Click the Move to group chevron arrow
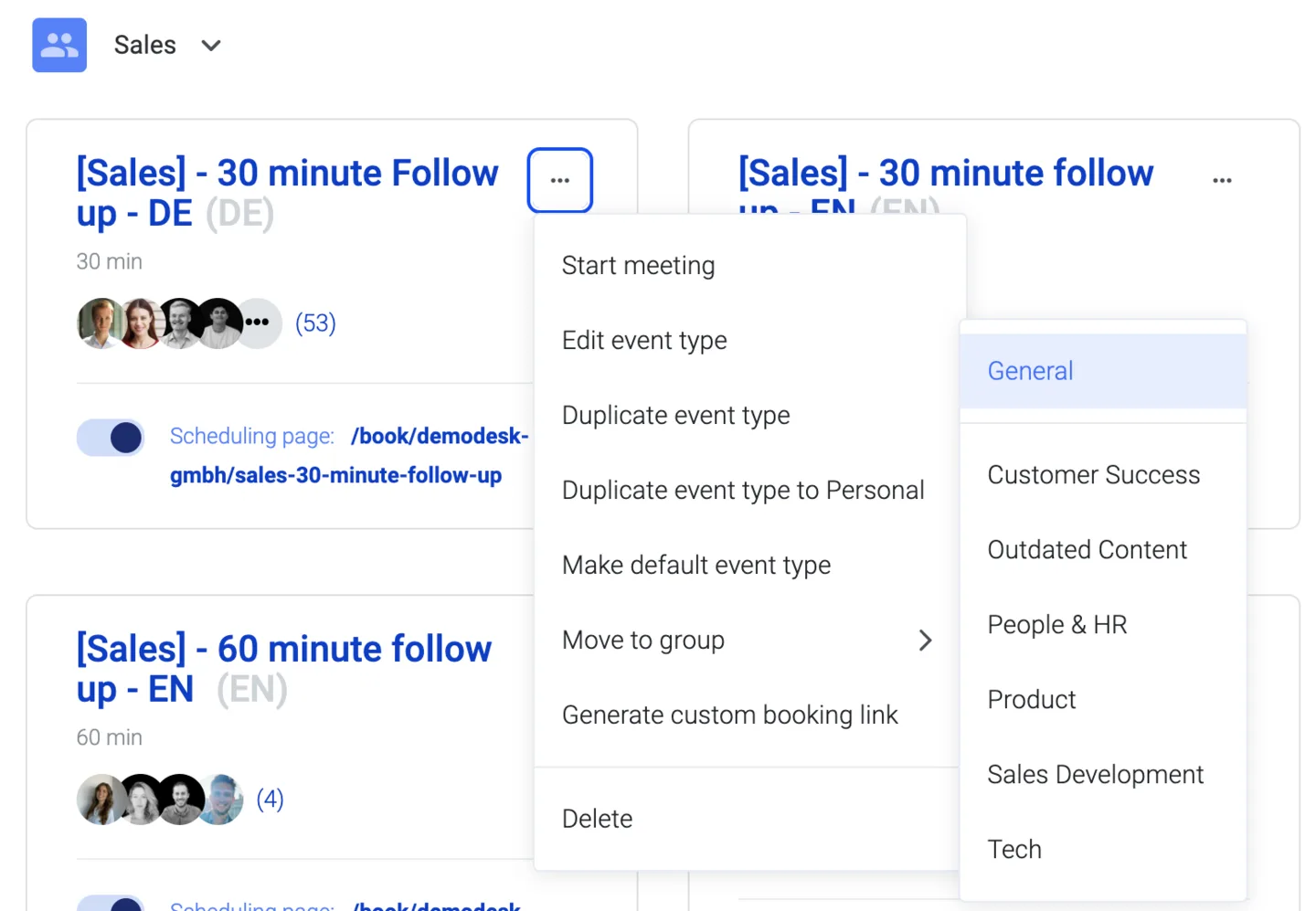The height and width of the screenshot is (911, 1316). pyautogui.click(x=925, y=641)
